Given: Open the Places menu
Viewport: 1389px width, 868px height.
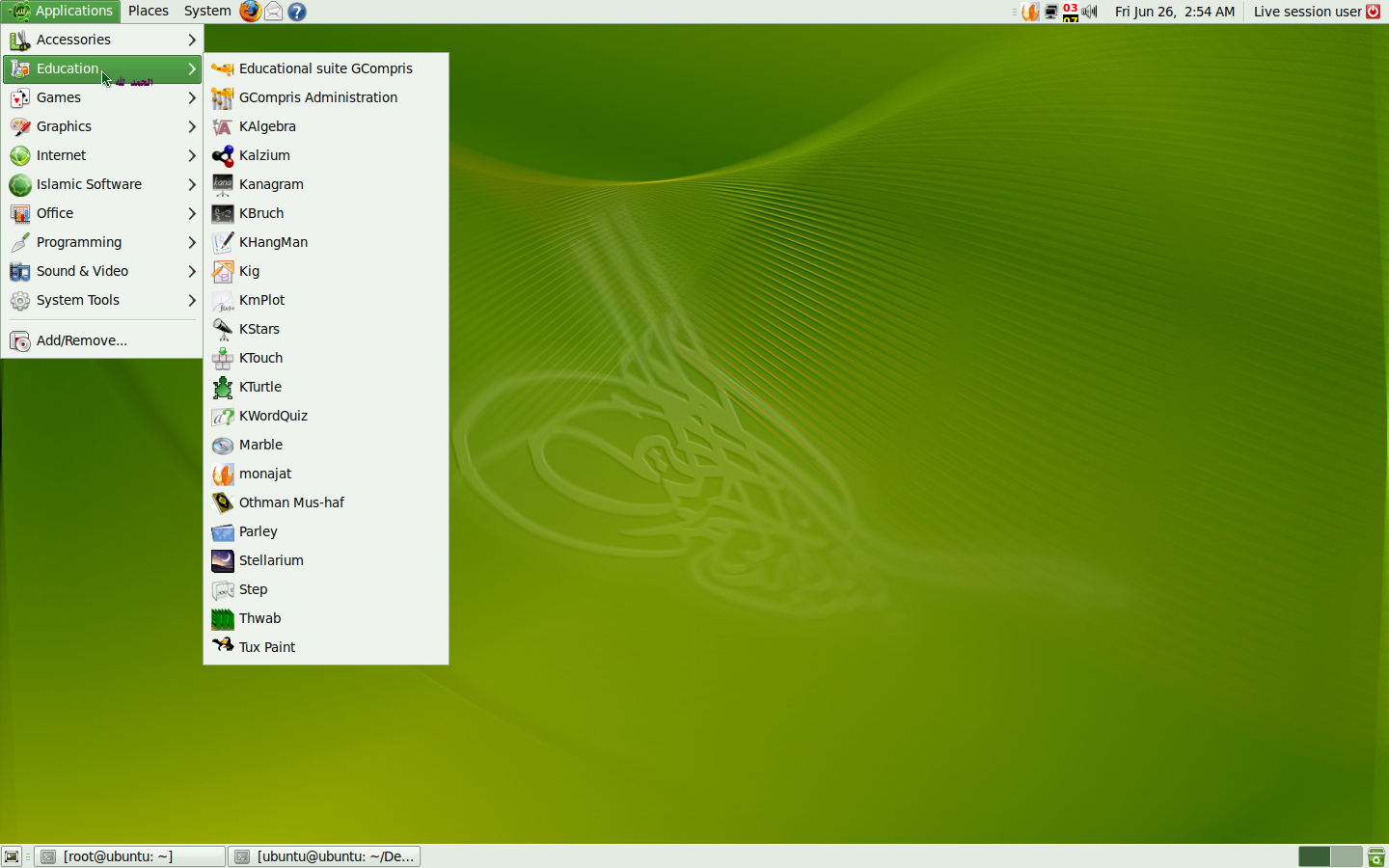Looking at the screenshot, I should [148, 12].
